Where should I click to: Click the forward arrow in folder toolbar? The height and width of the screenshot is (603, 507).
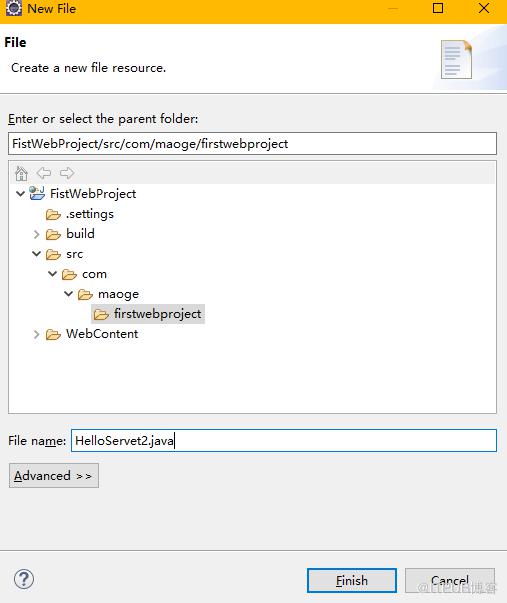[x=67, y=173]
